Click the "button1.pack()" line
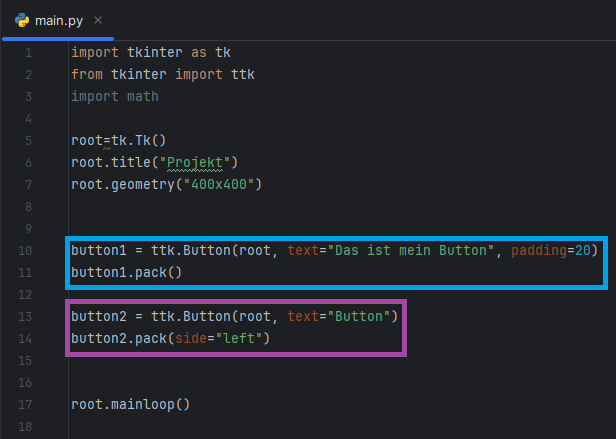The height and width of the screenshot is (439, 616). tap(126, 272)
